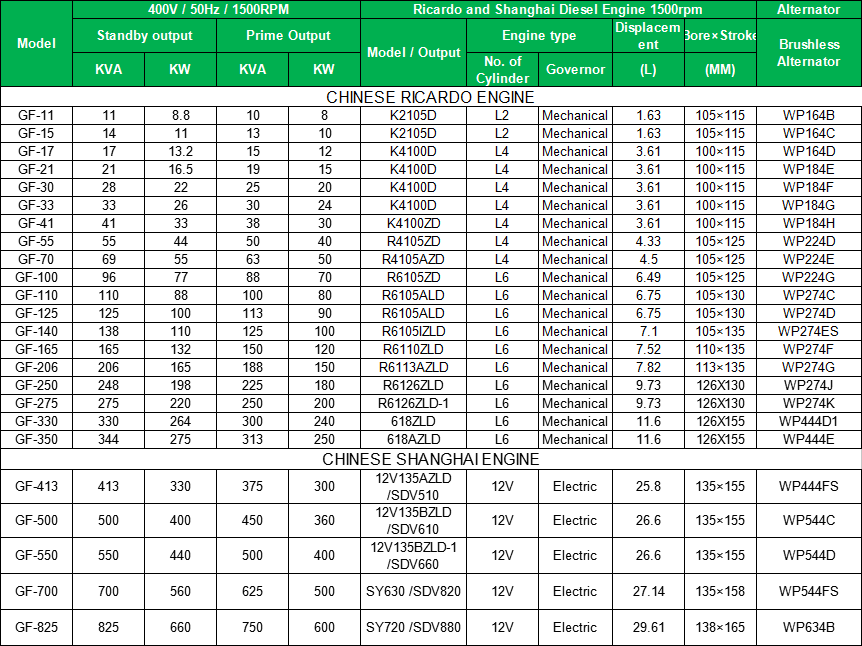The image size is (862, 646).
Task: Click the 138×165 bore stroke cell
Action: 720,627
